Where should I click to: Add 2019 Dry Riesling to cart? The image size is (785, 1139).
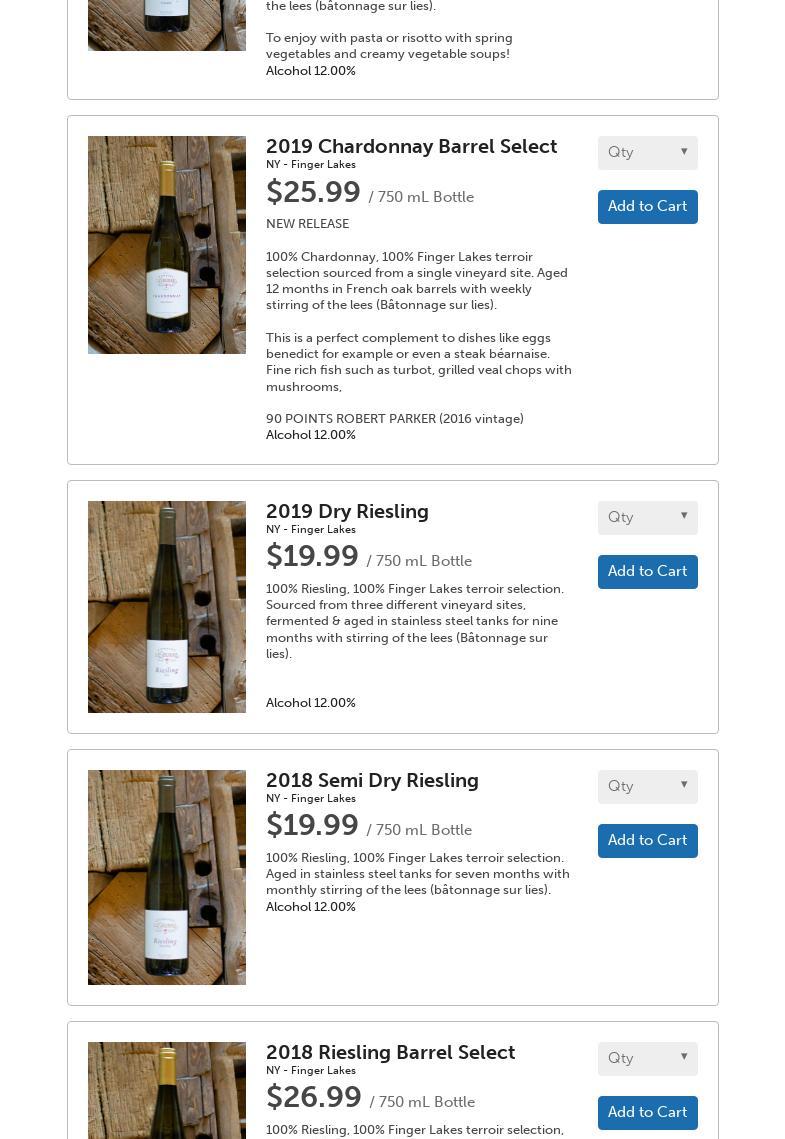click(647, 572)
